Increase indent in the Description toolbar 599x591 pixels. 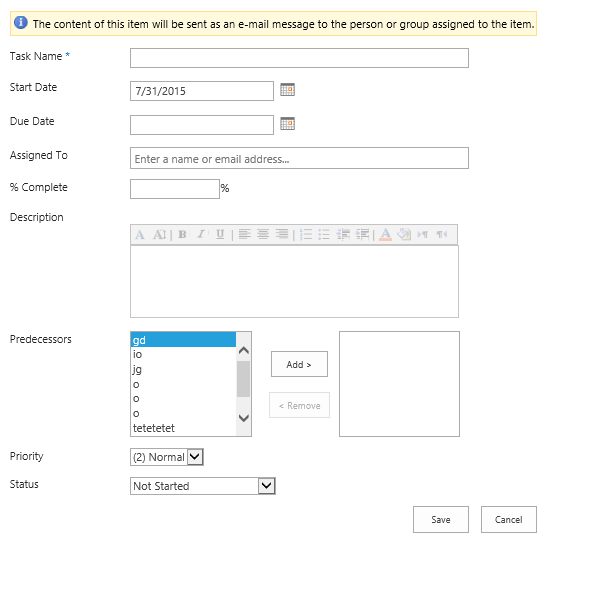coord(362,234)
